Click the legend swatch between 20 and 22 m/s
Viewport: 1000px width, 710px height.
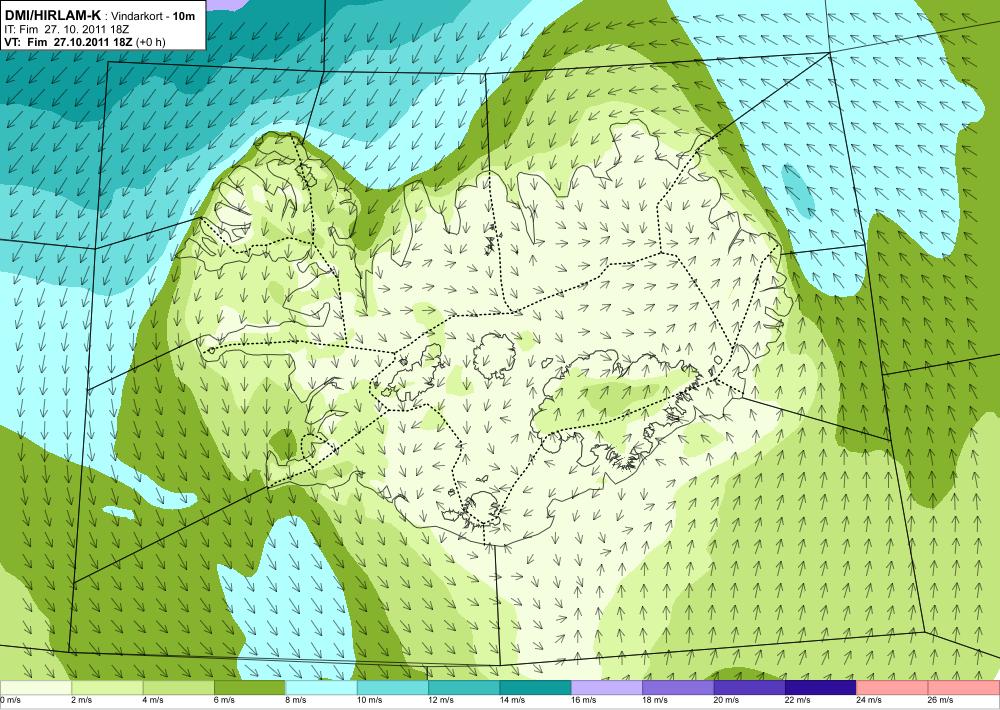coord(749,687)
